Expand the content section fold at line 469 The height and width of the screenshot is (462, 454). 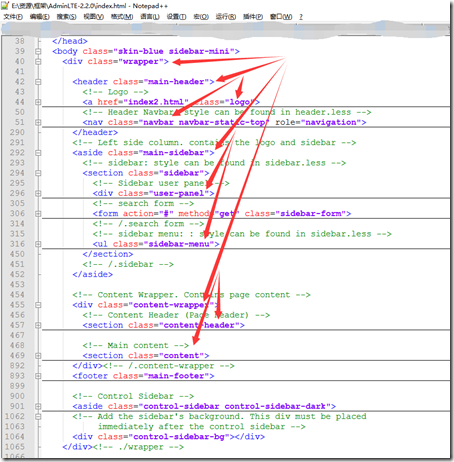pyautogui.click(x=38, y=356)
